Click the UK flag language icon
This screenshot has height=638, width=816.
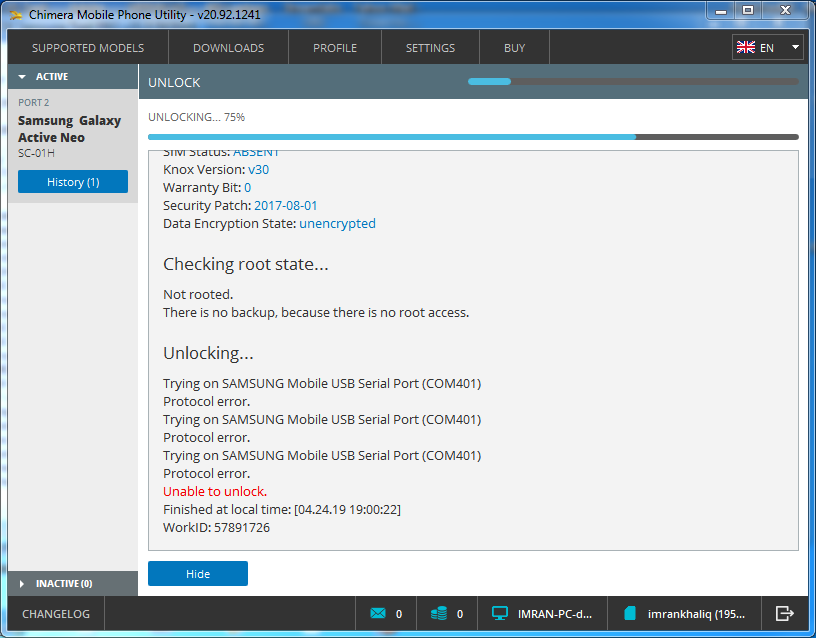pyautogui.click(x=745, y=47)
